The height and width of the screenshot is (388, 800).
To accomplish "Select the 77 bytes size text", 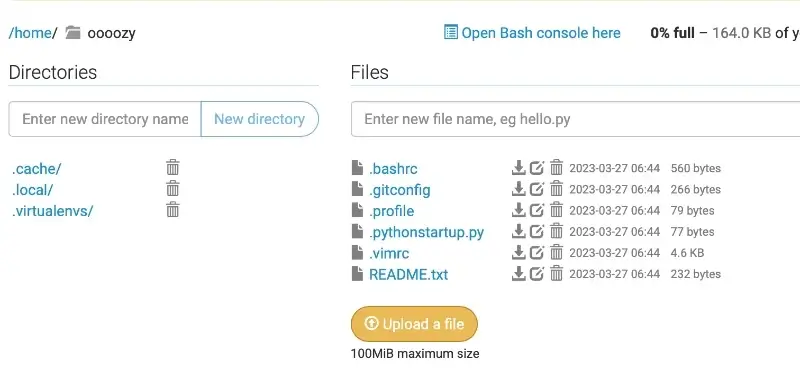I will (692, 231).
